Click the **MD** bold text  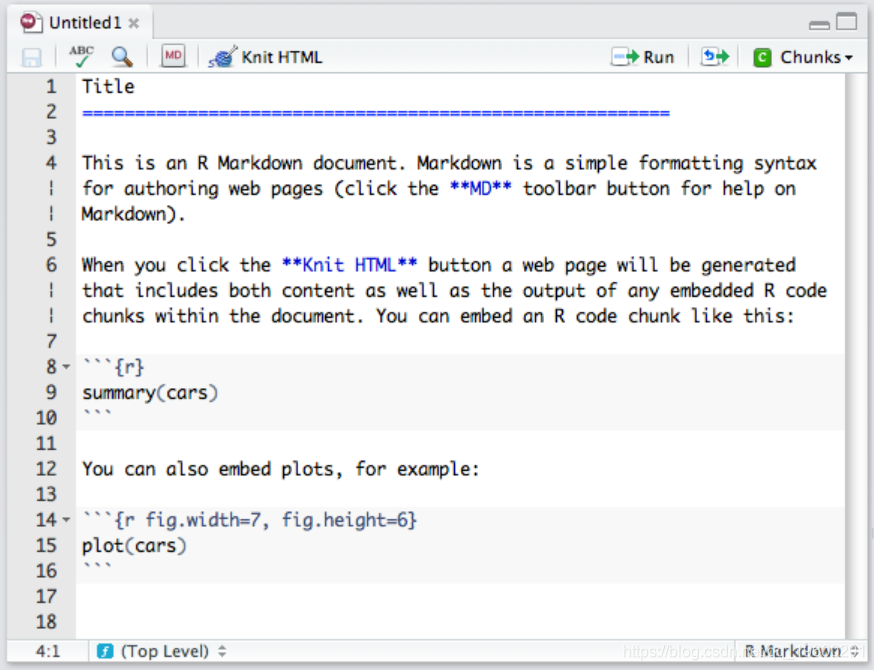pyautogui.click(x=480, y=188)
